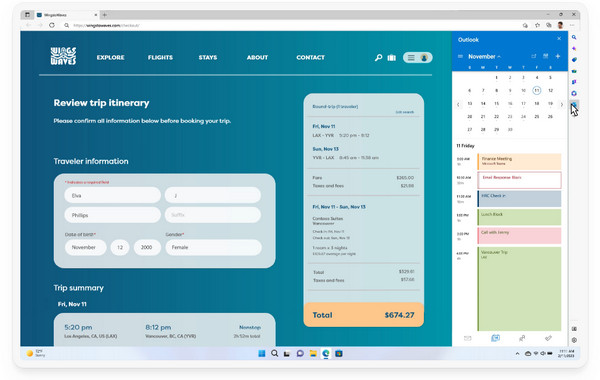Open browser settings and more ellipsis
The height and width of the screenshot is (380, 600).
pos(572,25)
